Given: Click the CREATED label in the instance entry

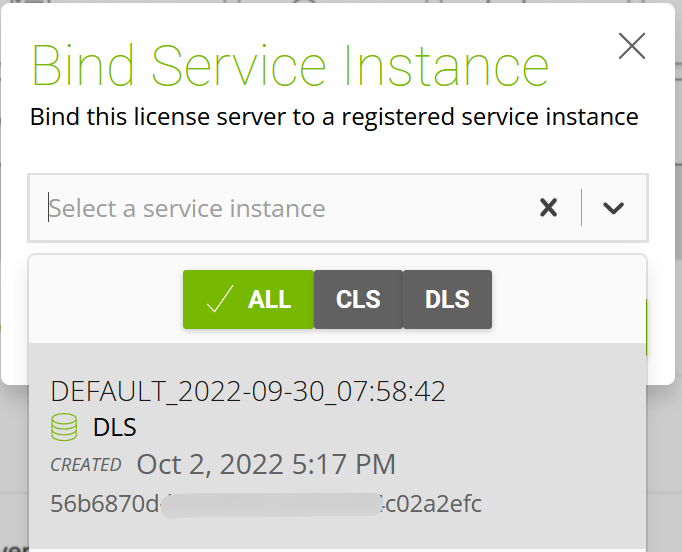Looking at the screenshot, I should [x=86, y=466].
